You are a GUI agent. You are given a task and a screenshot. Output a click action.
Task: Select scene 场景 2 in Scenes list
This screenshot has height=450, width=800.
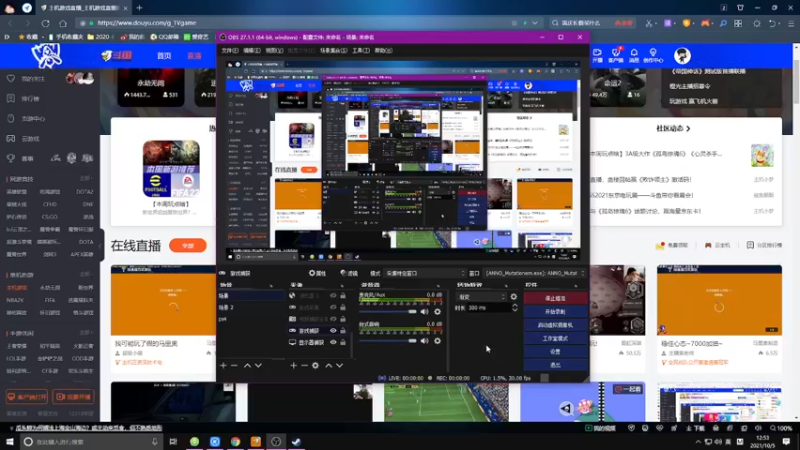[251, 307]
